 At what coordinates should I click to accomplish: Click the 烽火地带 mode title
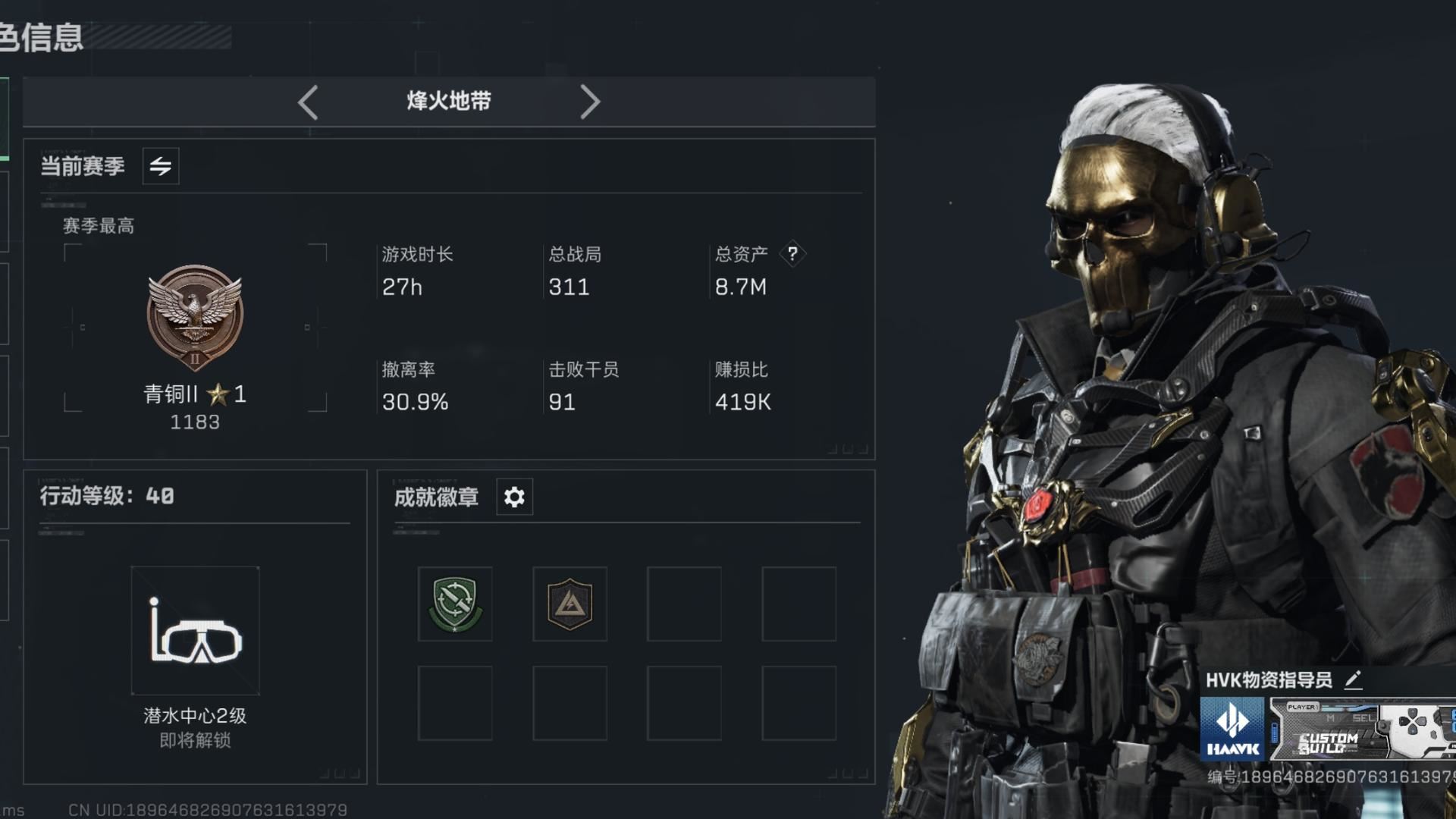(449, 101)
